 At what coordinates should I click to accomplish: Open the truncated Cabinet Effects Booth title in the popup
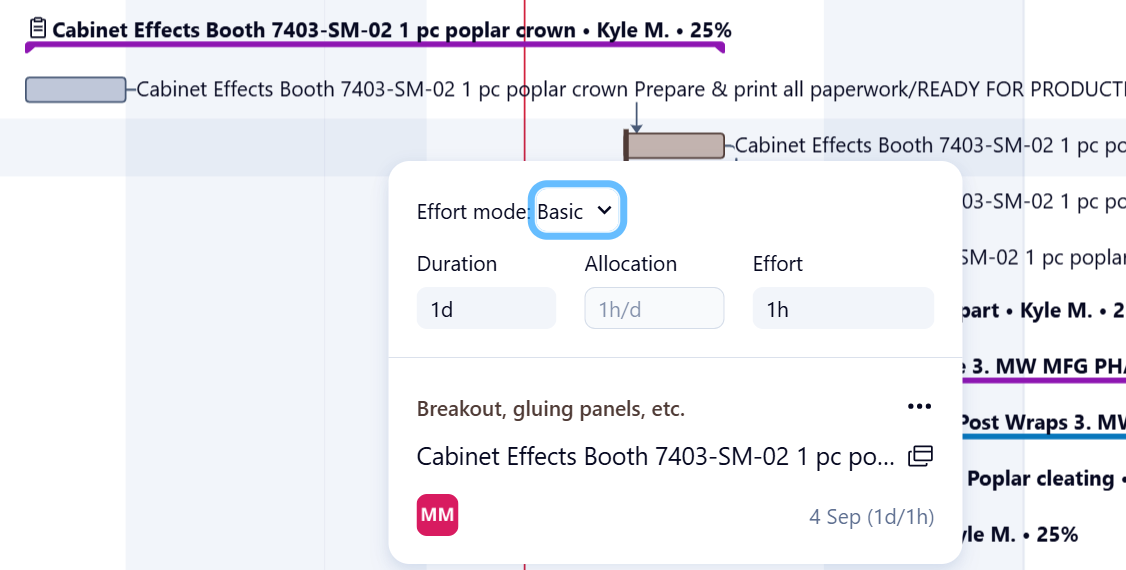tap(655, 457)
